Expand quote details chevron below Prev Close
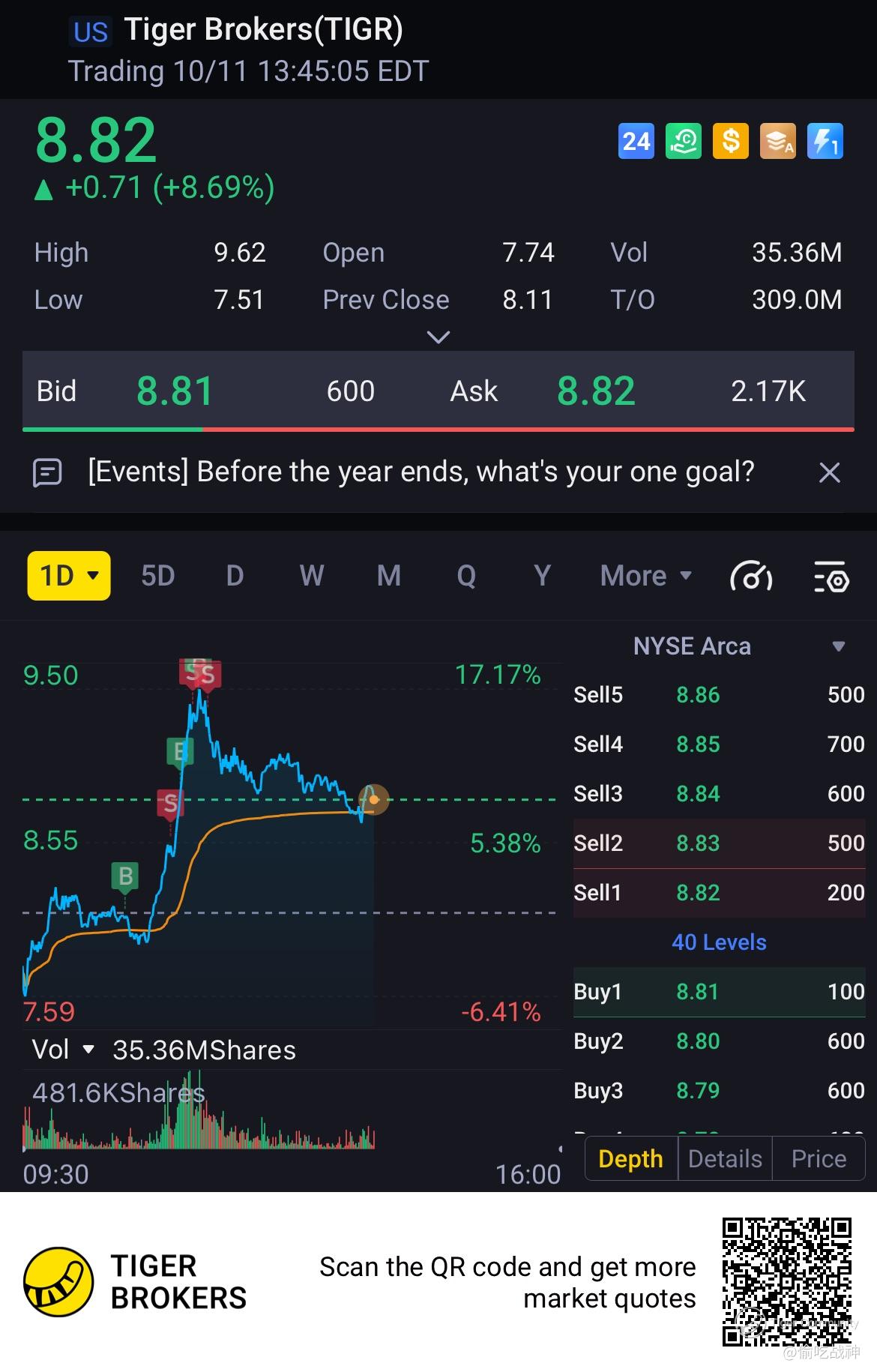Screen dimensions: 877x1372 tap(438, 337)
